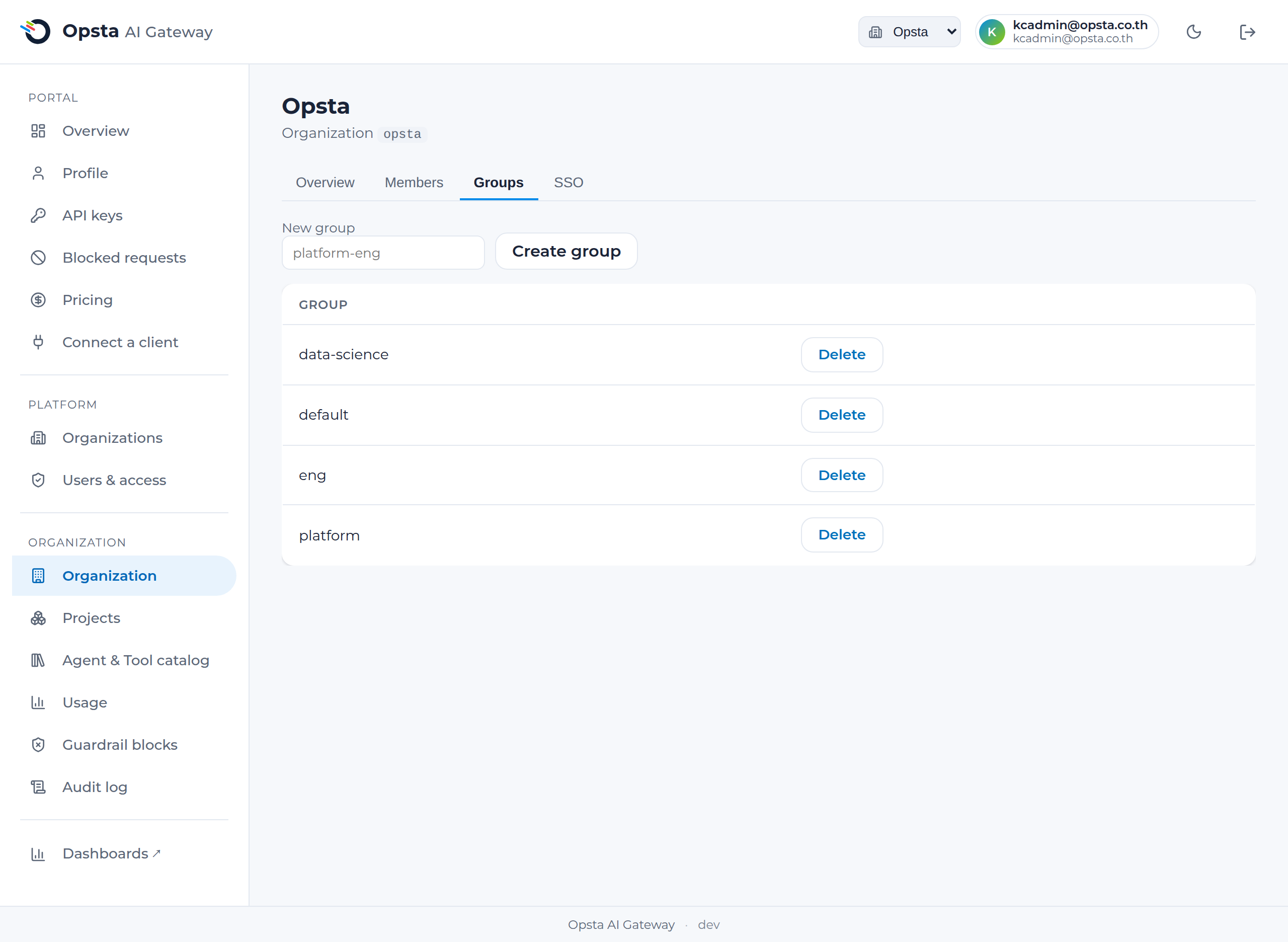Click the Dashboards chart icon
Image resolution: width=1288 pixels, height=942 pixels.
pos(38,853)
